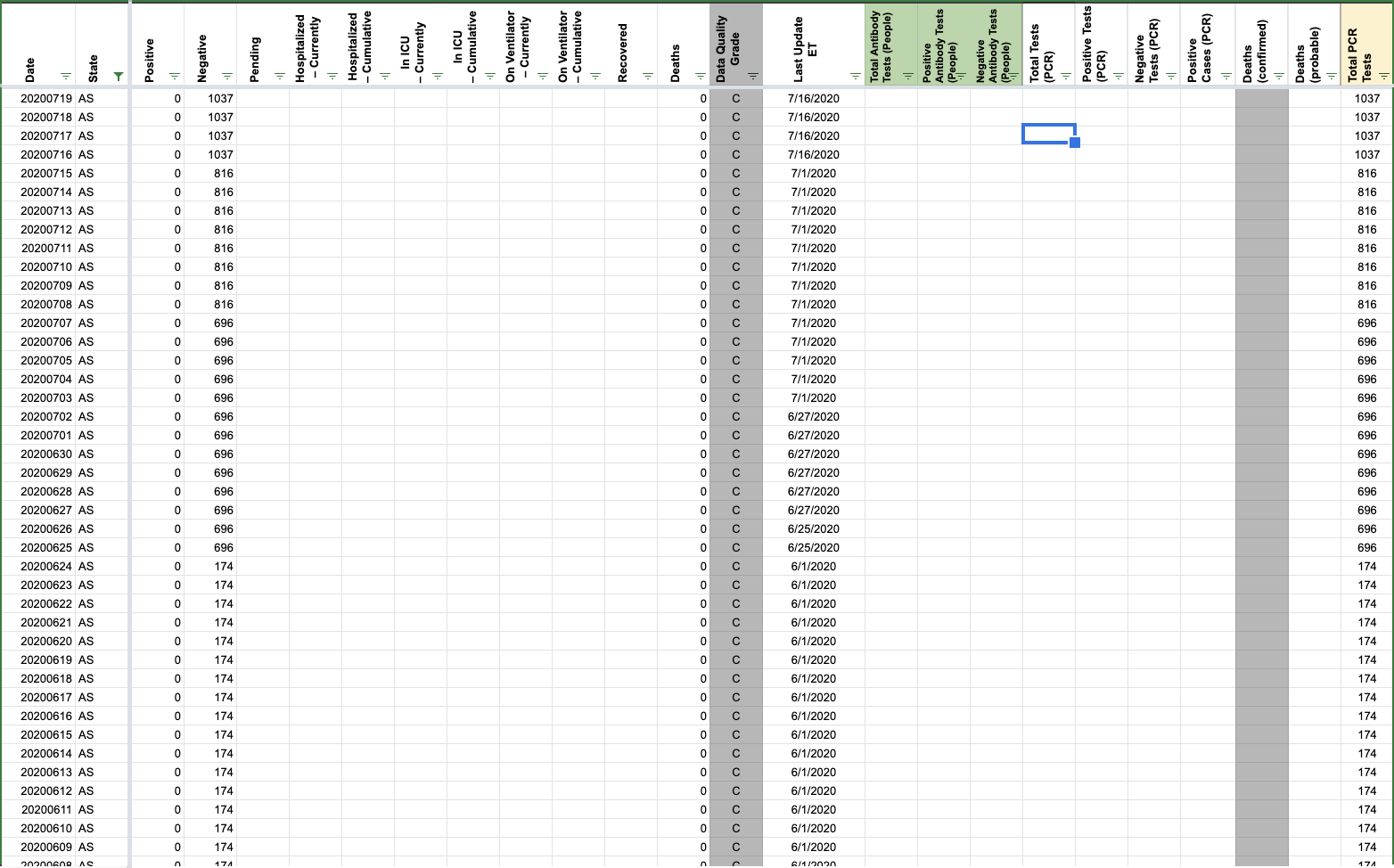
Task: Open the Total Tests (PCR) filter icon
Action: (x=1065, y=77)
